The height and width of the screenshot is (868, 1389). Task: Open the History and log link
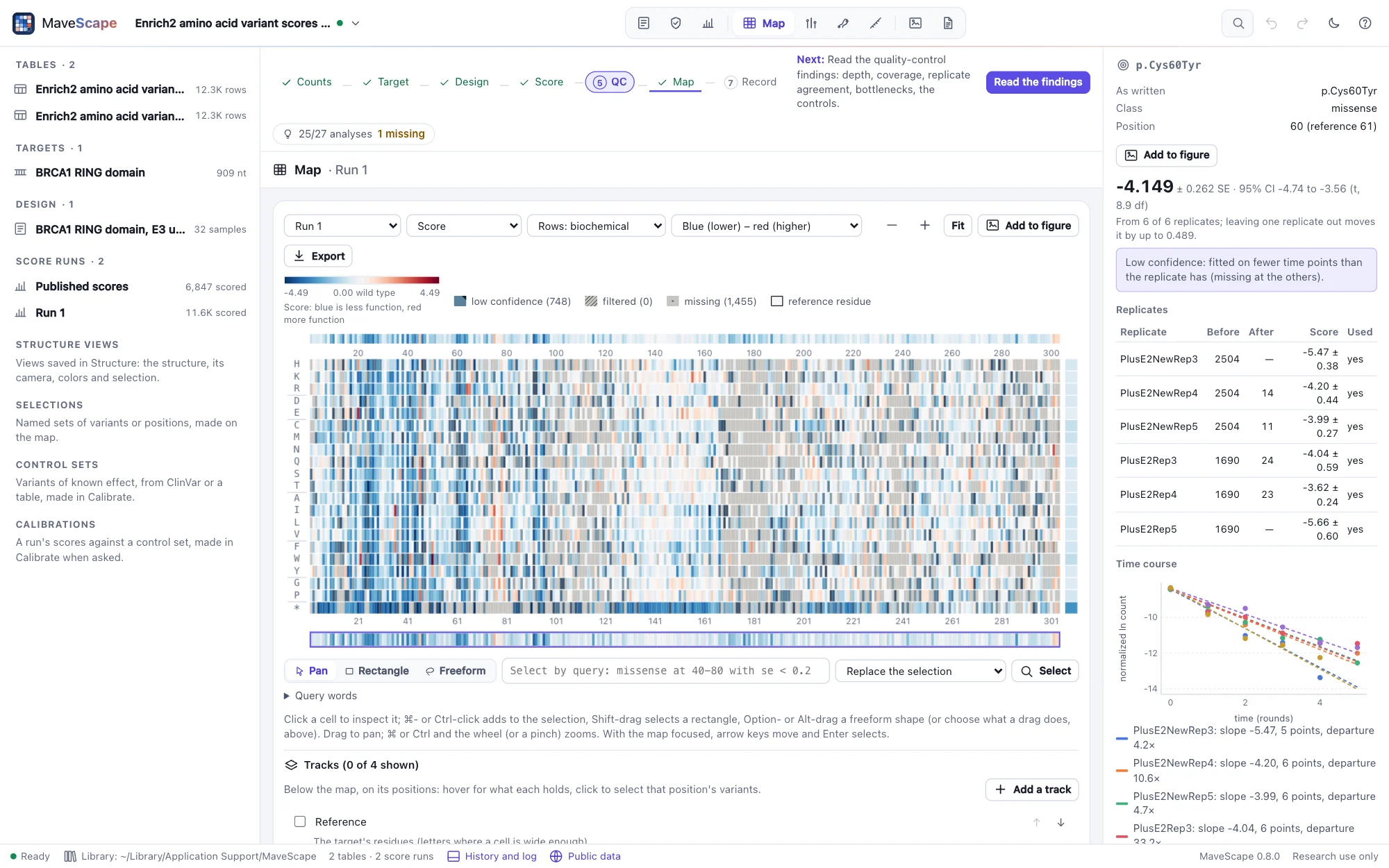point(492,856)
